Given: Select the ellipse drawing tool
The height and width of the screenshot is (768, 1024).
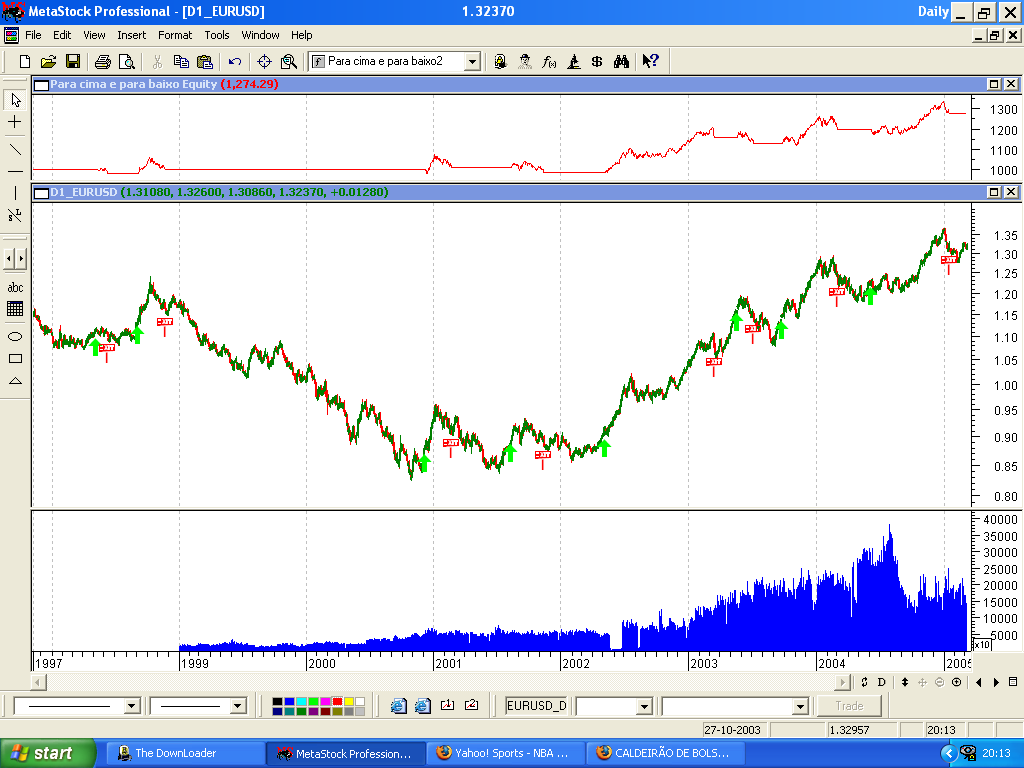Looking at the screenshot, I should click(14, 338).
